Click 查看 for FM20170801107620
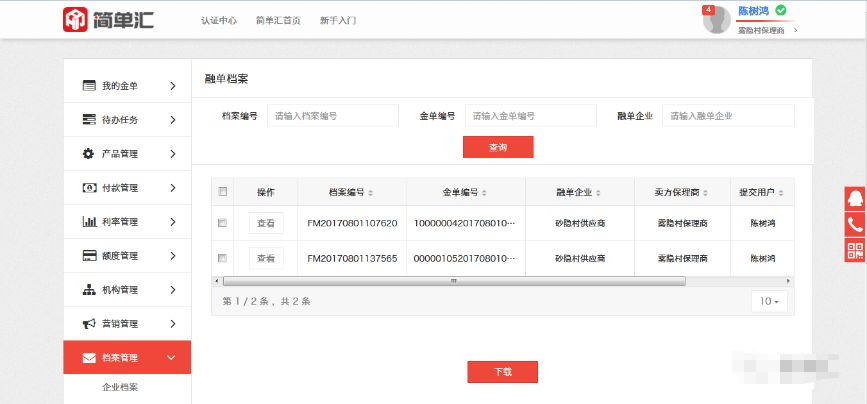Viewport: 867px width, 404px height. [x=266, y=223]
